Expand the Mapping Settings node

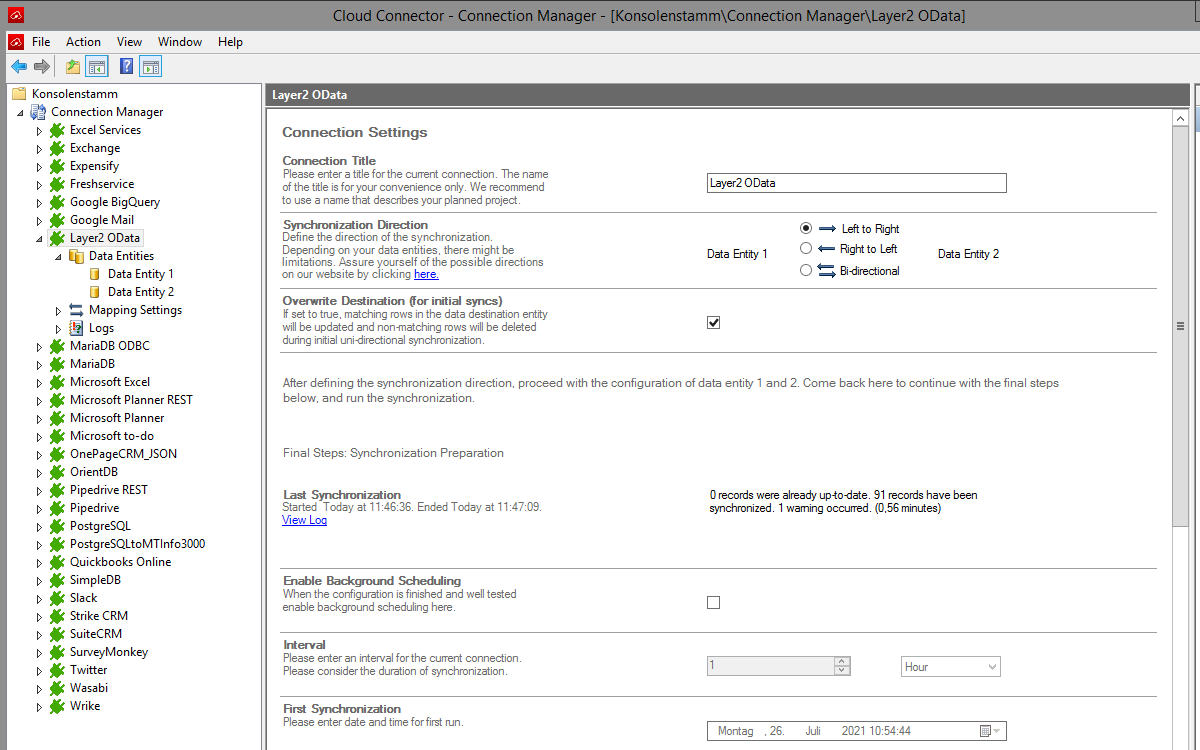59,311
